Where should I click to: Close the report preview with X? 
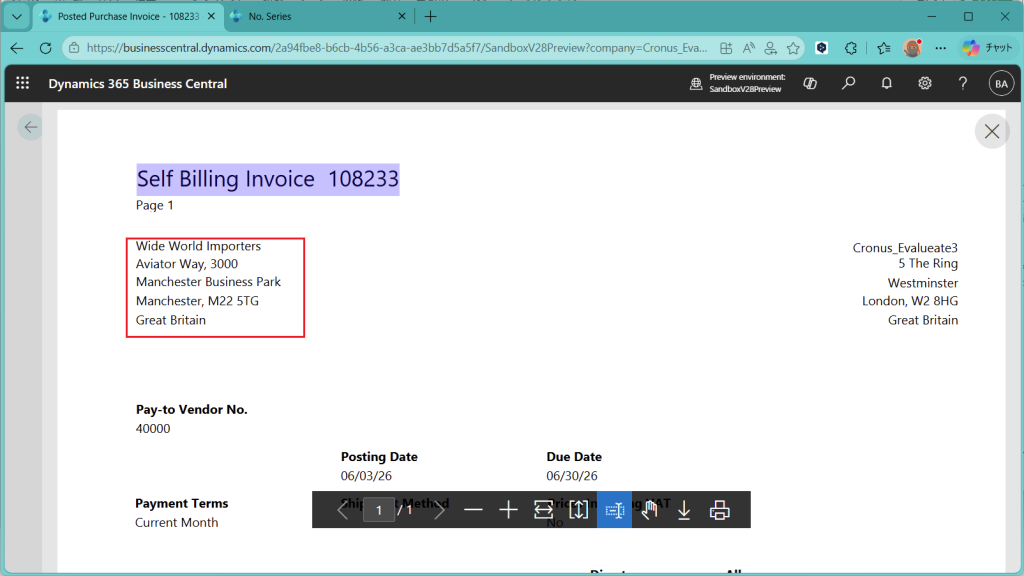991,131
